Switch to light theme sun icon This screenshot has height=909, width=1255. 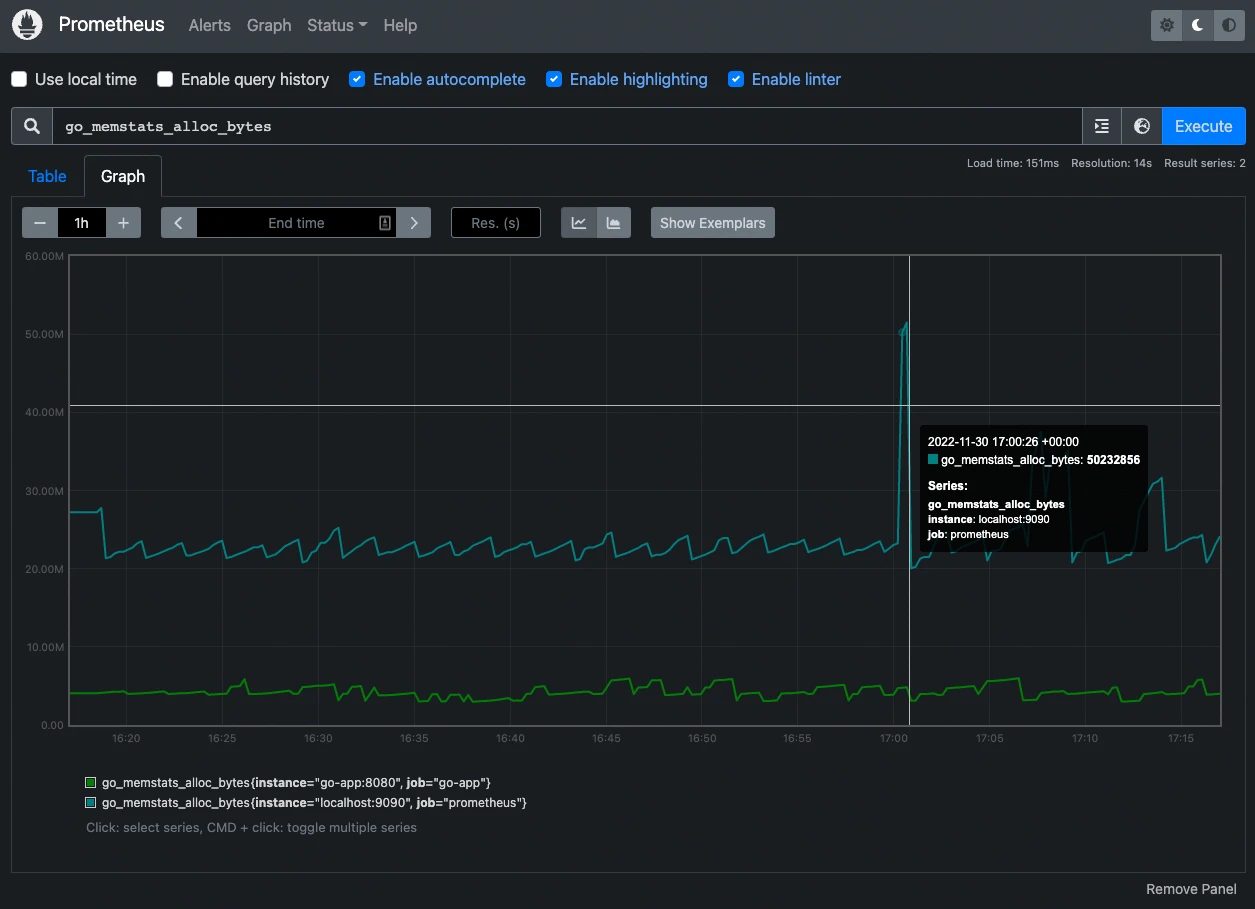click(x=1167, y=26)
